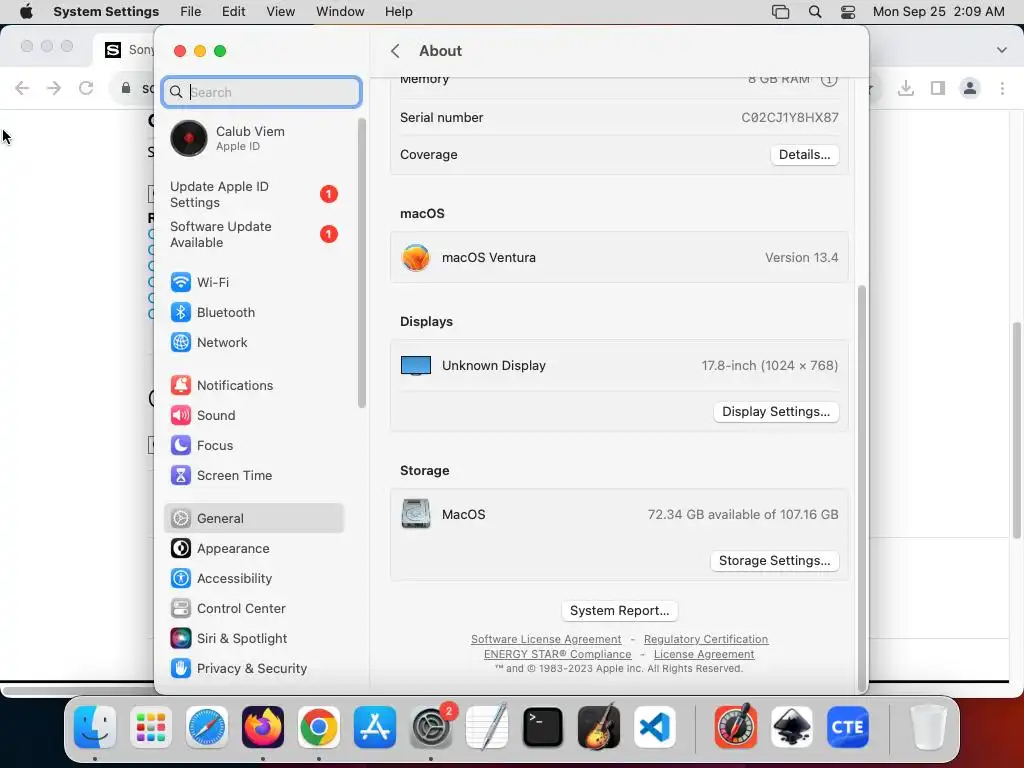Open Google Chrome from the Dock

[x=319, y=727]
